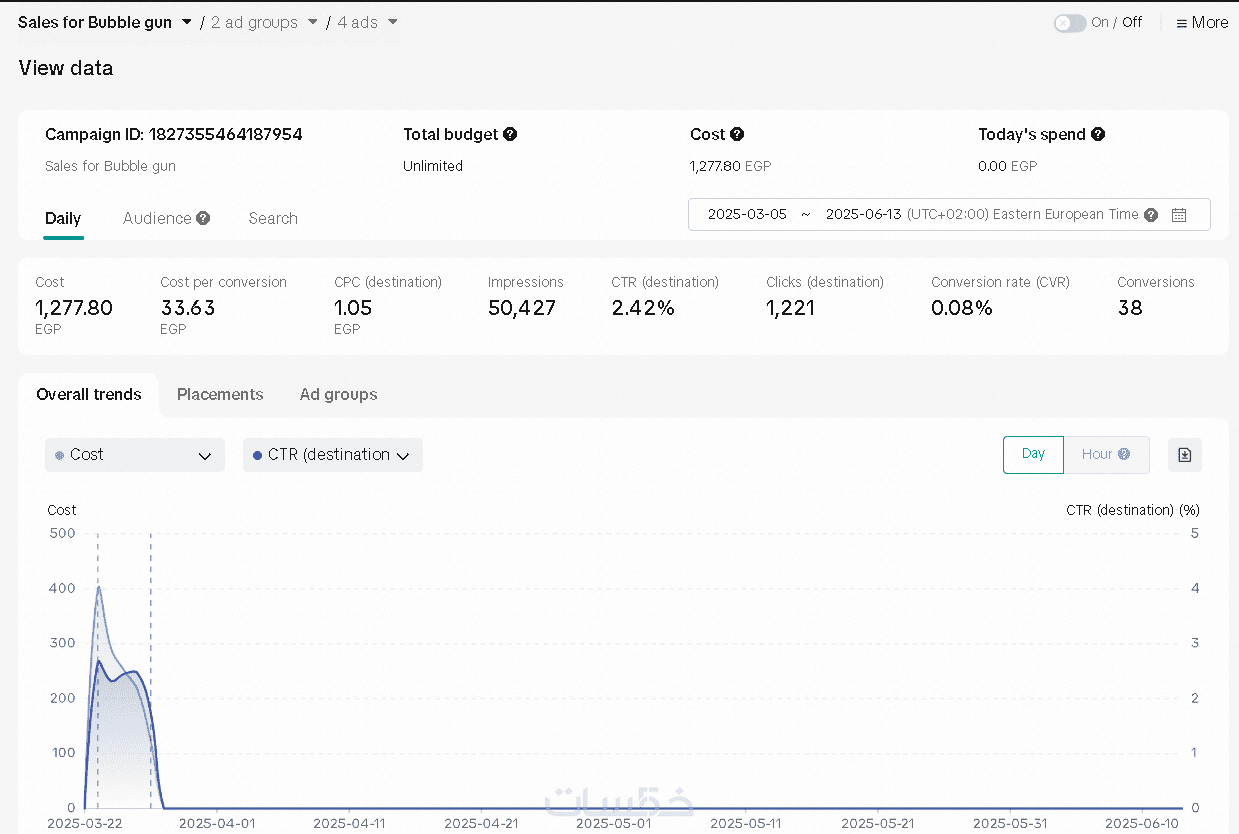Image resolution: width=1239 pixels, height=834 pixels.
Task: Switch to the Search tab
Action: pos(273,218)
